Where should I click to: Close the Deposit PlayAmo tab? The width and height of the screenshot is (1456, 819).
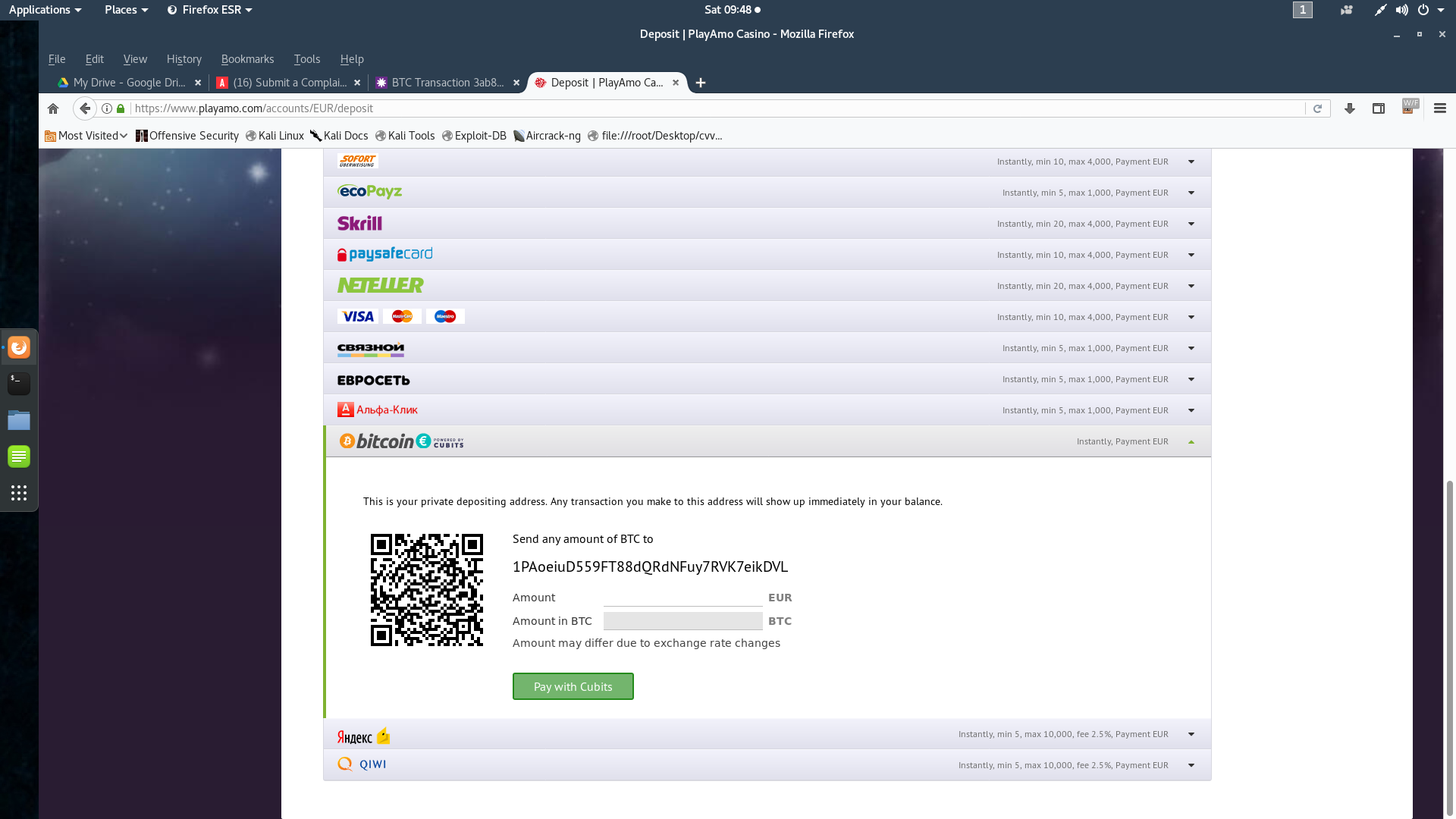(x=676, y=83)
